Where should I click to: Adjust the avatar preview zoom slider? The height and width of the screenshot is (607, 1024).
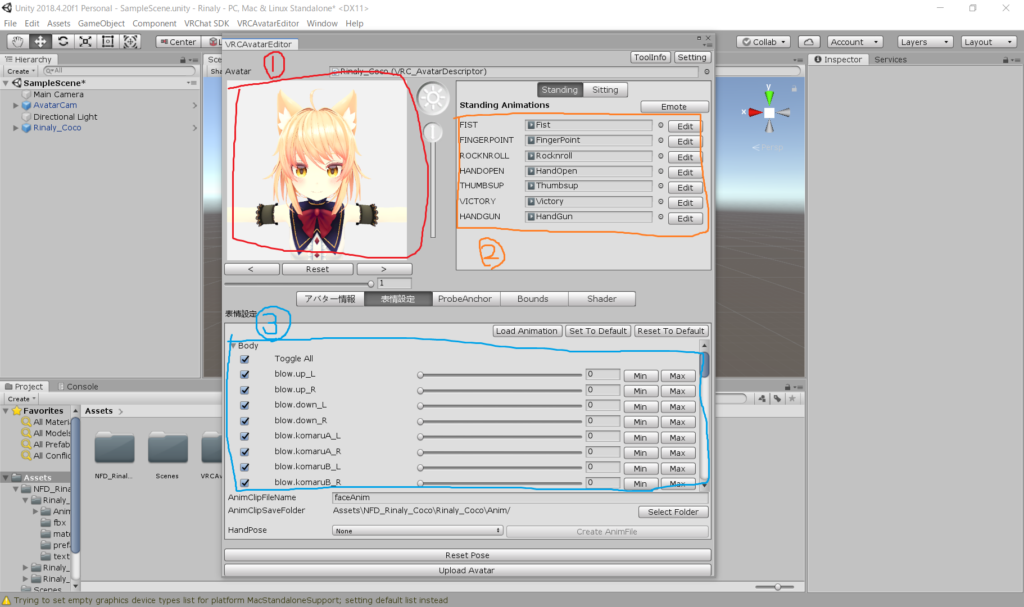coord(299,284)
